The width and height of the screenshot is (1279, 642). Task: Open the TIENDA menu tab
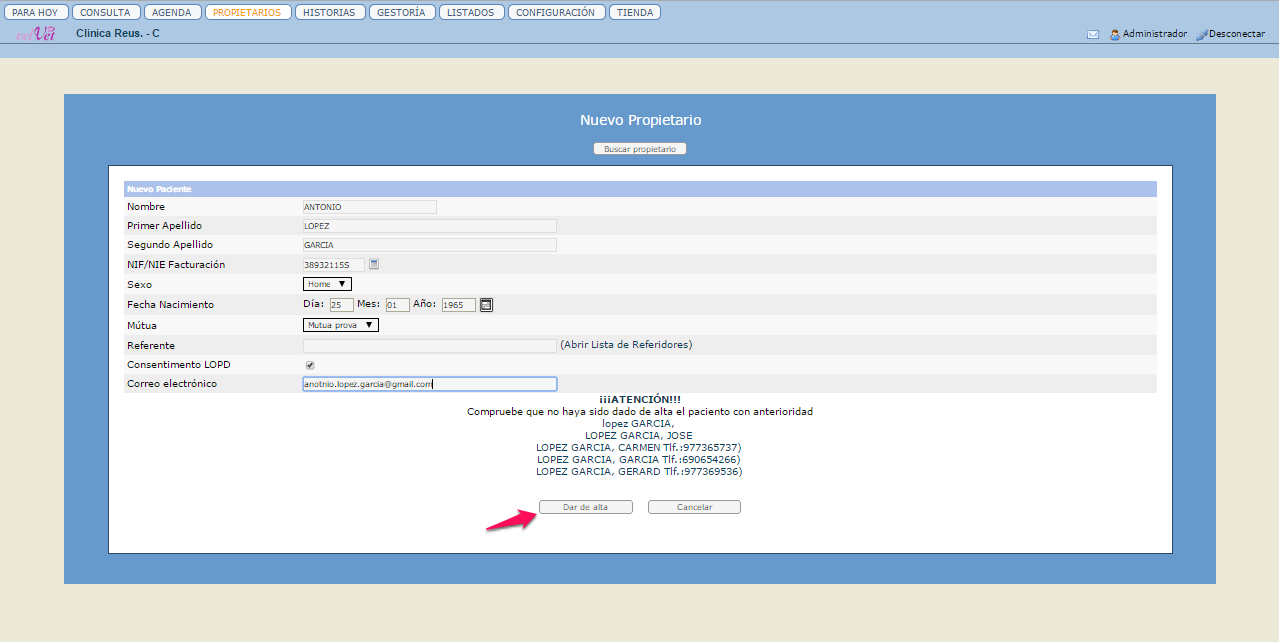point(634,13)
